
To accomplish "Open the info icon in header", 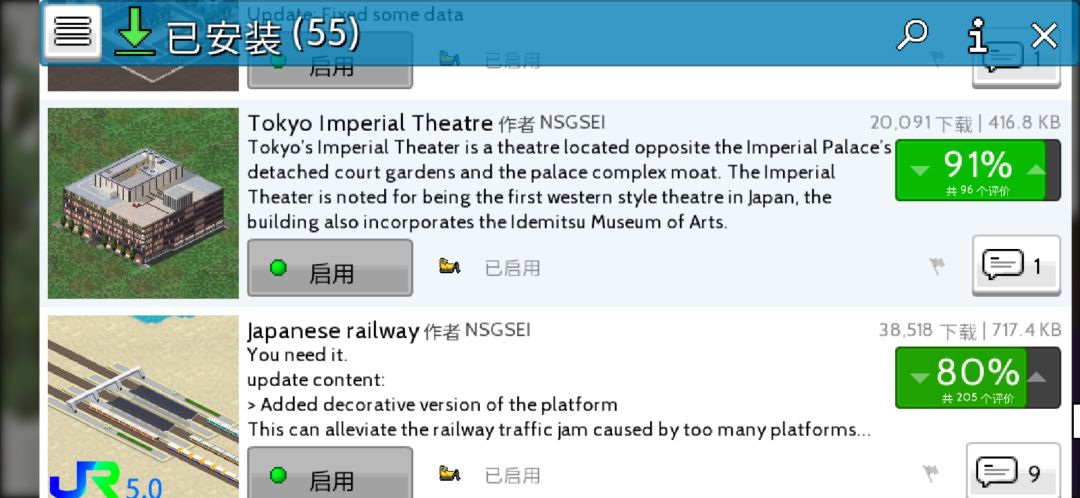I will point(977,36).
